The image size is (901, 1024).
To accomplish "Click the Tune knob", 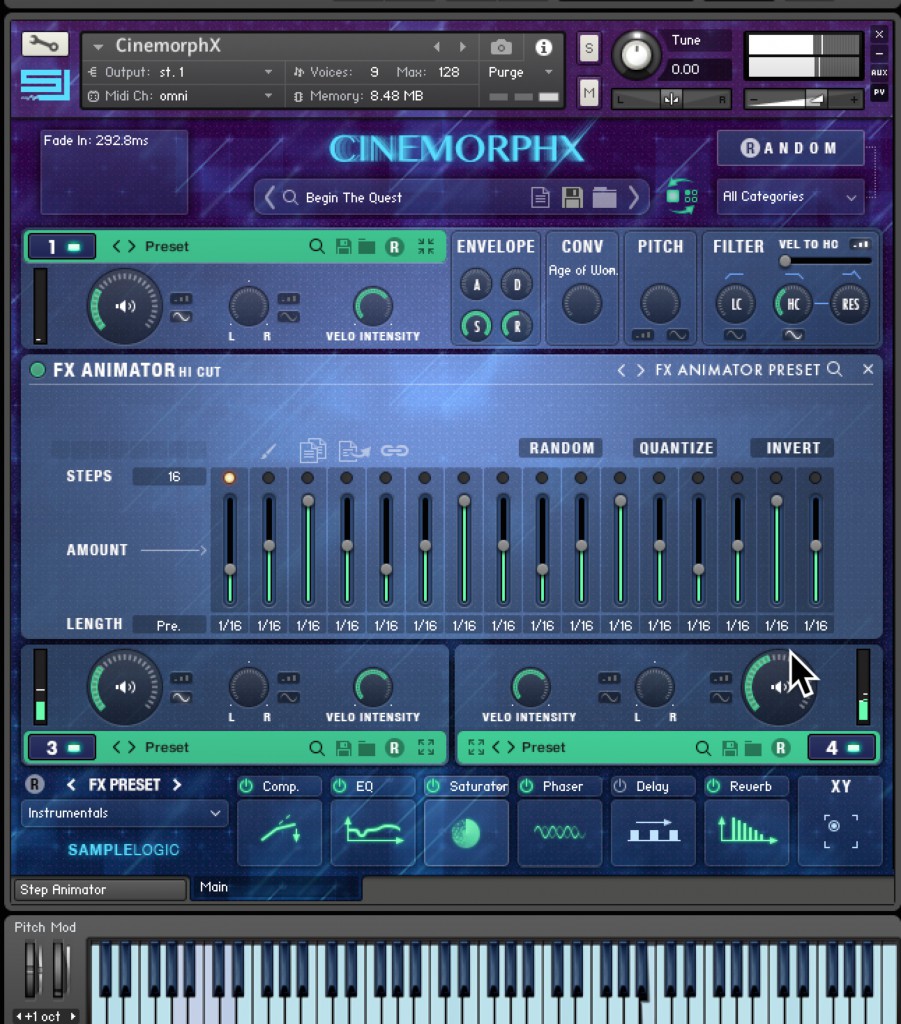I will click(x=636, y=55).
